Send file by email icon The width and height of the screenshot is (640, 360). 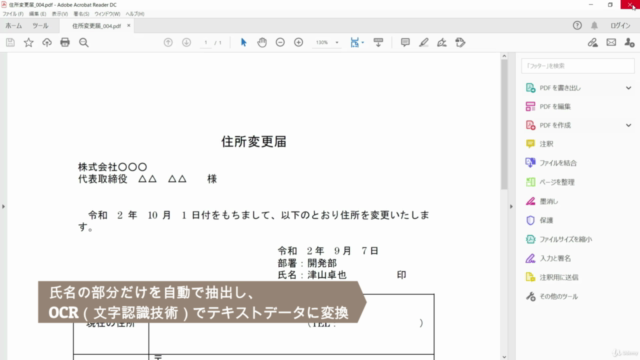coord(611,42)
